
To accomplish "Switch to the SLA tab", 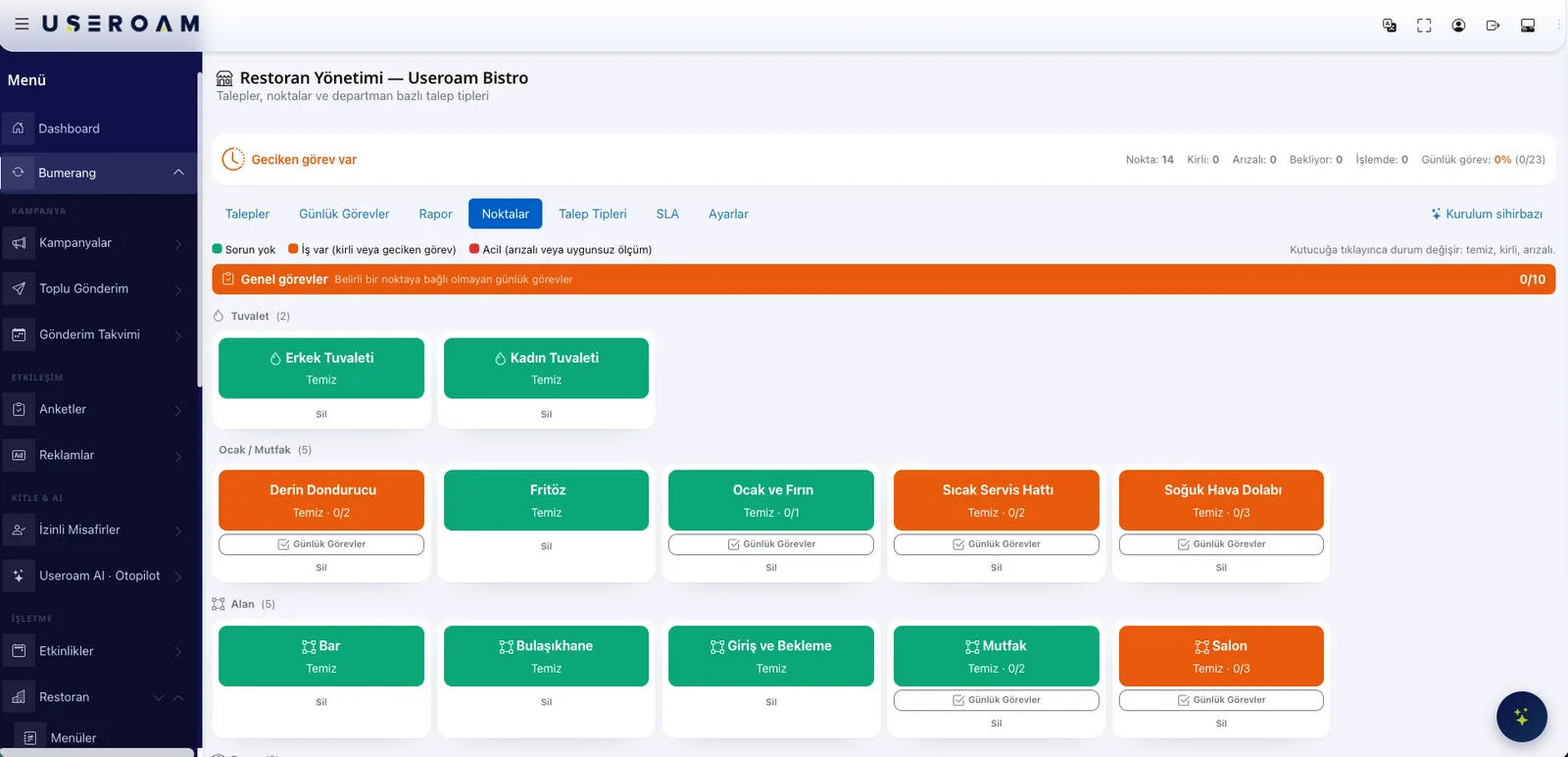I will pyautogui.click(x=667, y=214).
